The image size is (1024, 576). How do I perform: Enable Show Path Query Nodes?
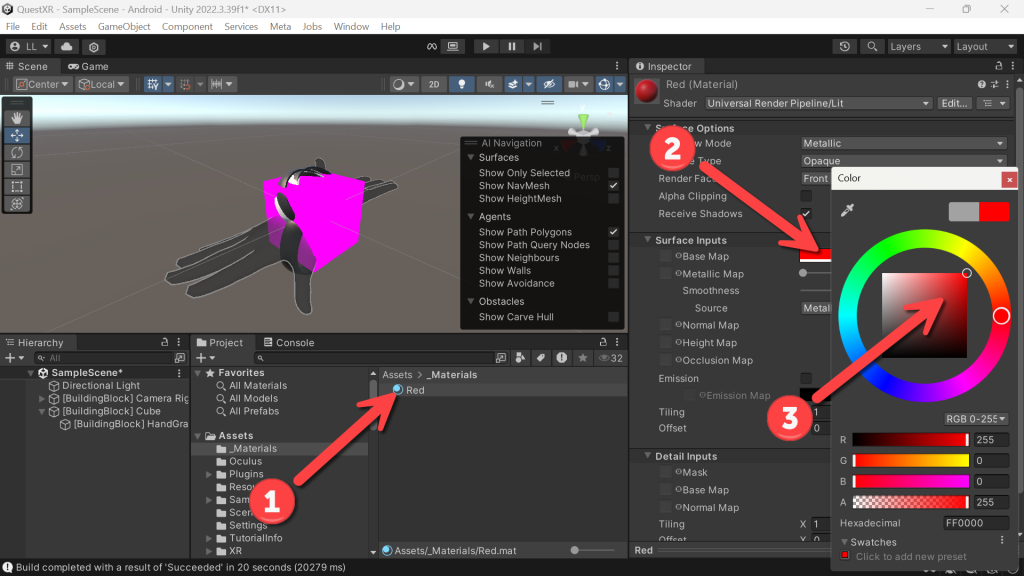coord(613,245)
